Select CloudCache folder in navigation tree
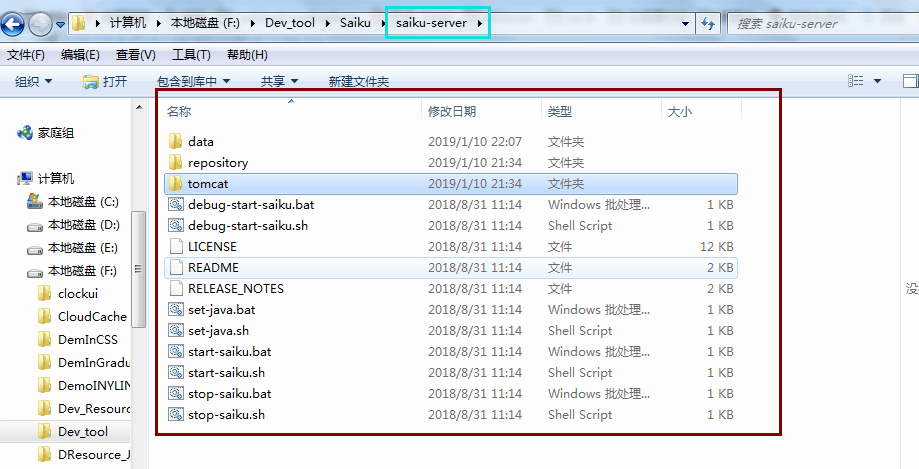This screenshot has width=919, height=469. click(x=92, y=317)
